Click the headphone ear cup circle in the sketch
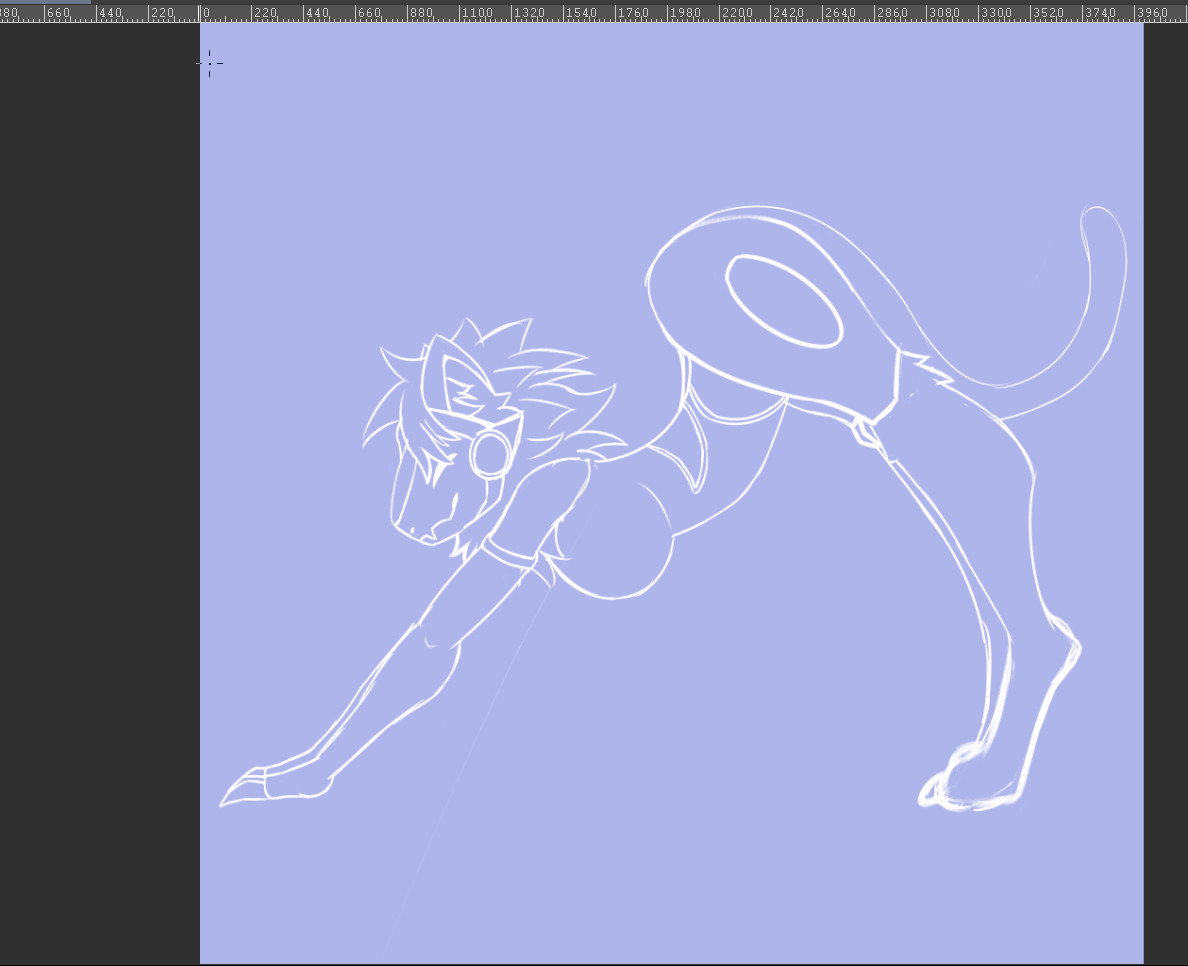The height and width of the screenshot is (966, 1188). tap(490, 453)
